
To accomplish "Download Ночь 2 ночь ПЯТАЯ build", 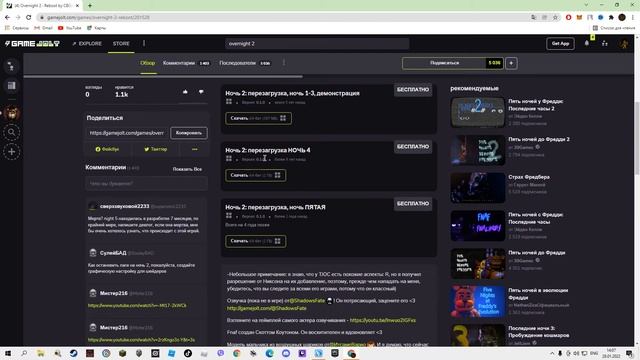I will (x=256, y=241).
